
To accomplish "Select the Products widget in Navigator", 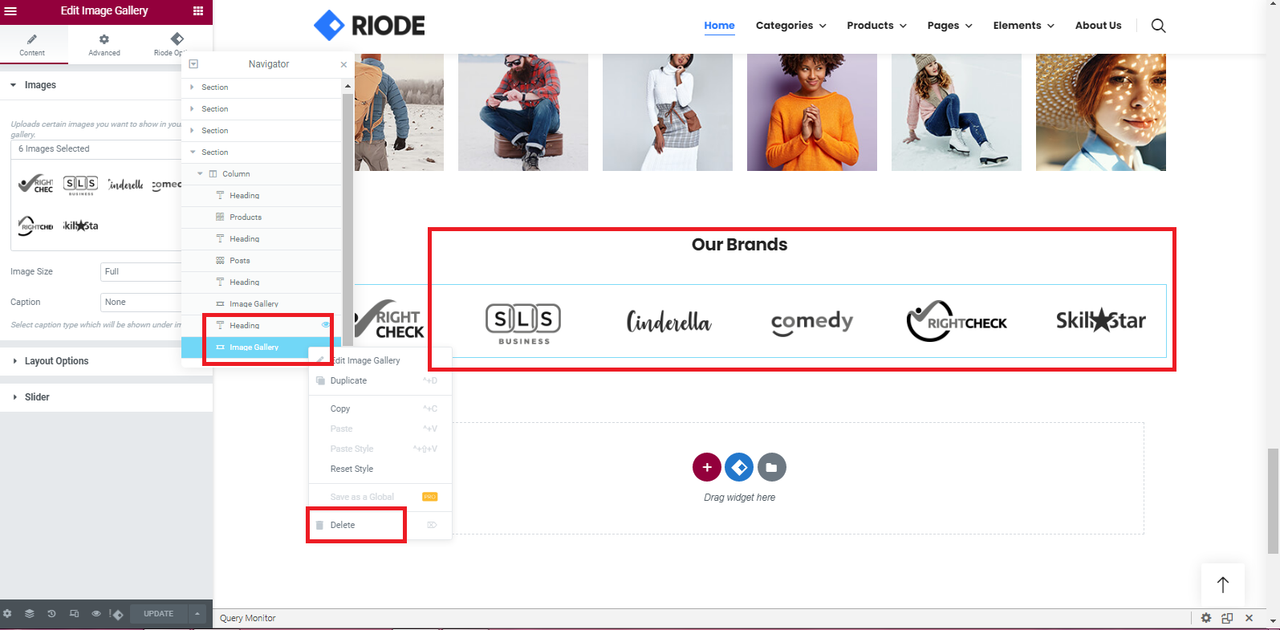I will 262,217.
